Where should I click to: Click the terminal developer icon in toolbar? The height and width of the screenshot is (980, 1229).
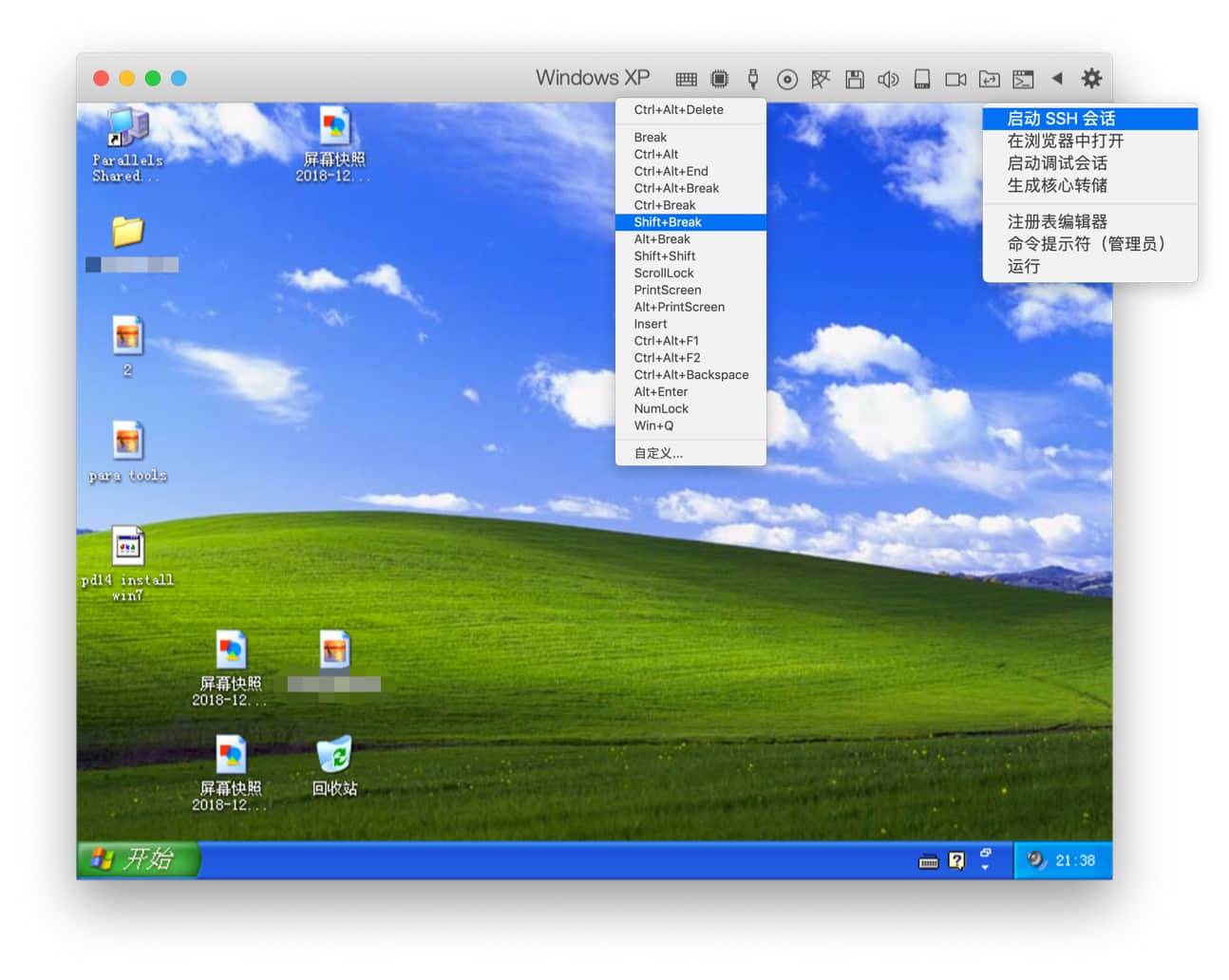pos(1023,79)
